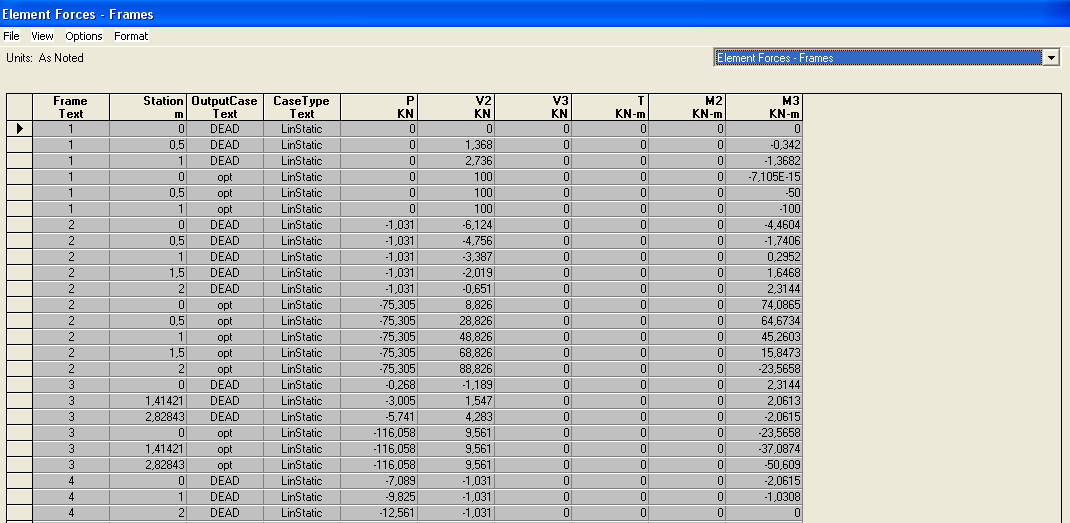Select V2 cell with value 1,547
Image resolution: width=1070 pixels, height=523 pixels.
point(457,401)
